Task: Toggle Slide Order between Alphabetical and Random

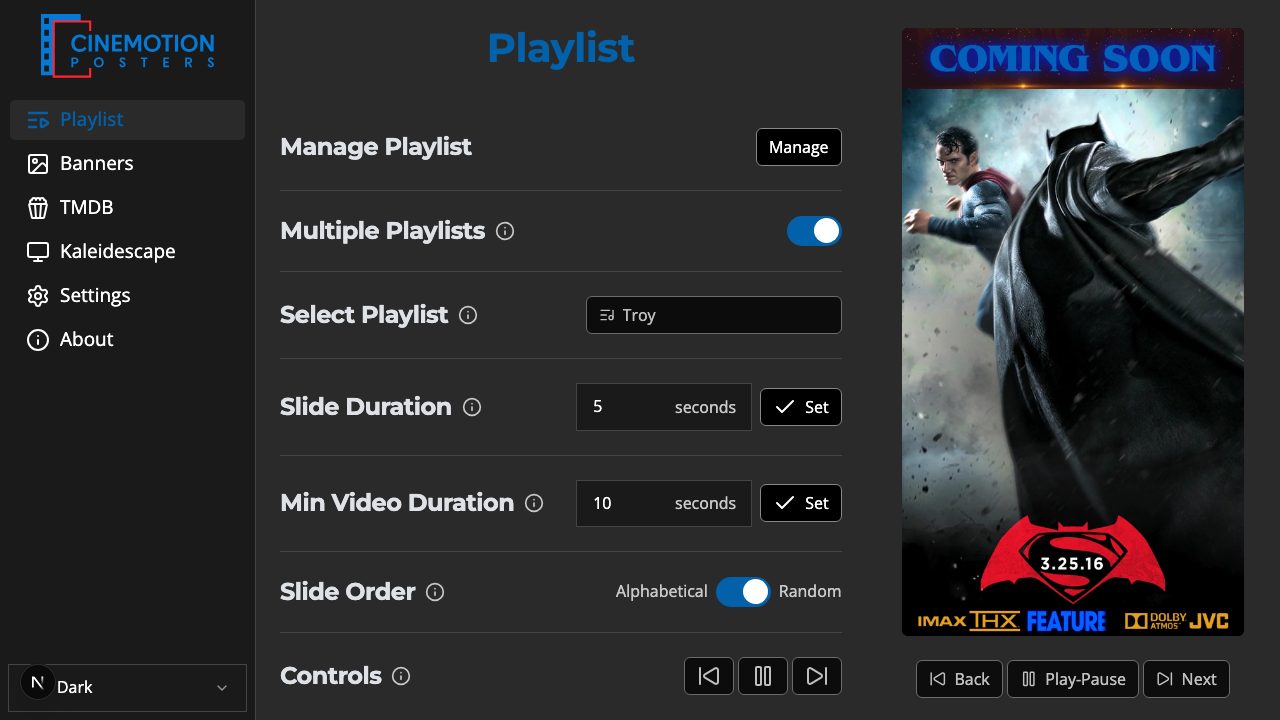Action: [x=743, y=592]
